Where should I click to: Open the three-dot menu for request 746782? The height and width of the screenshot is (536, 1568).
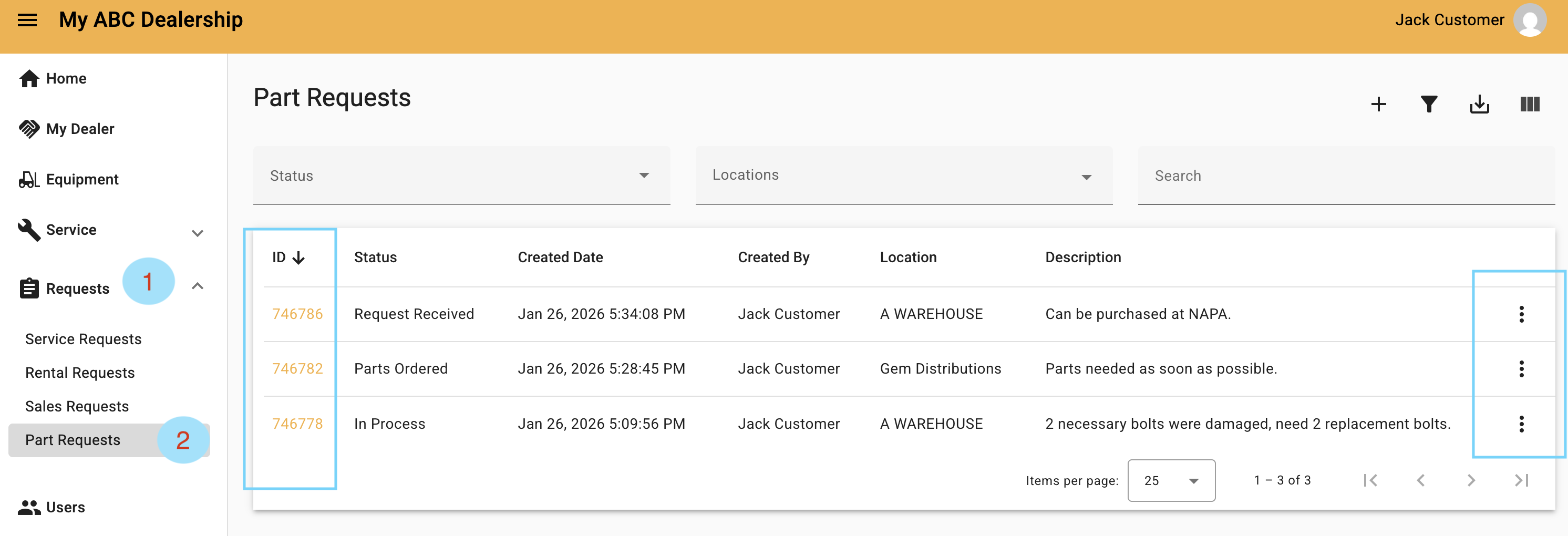[1521, 369]
